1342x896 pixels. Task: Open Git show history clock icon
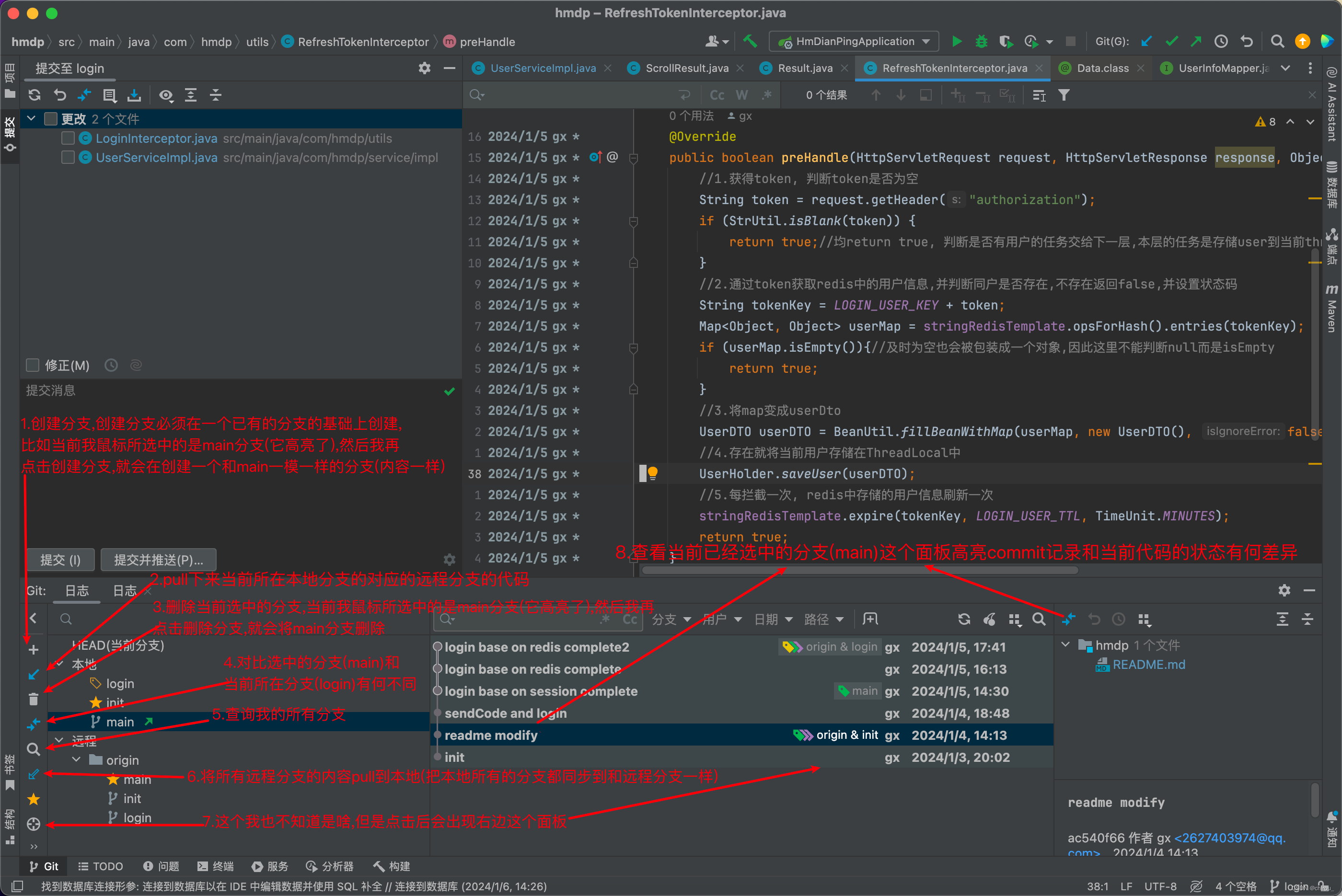point(1221,41)
